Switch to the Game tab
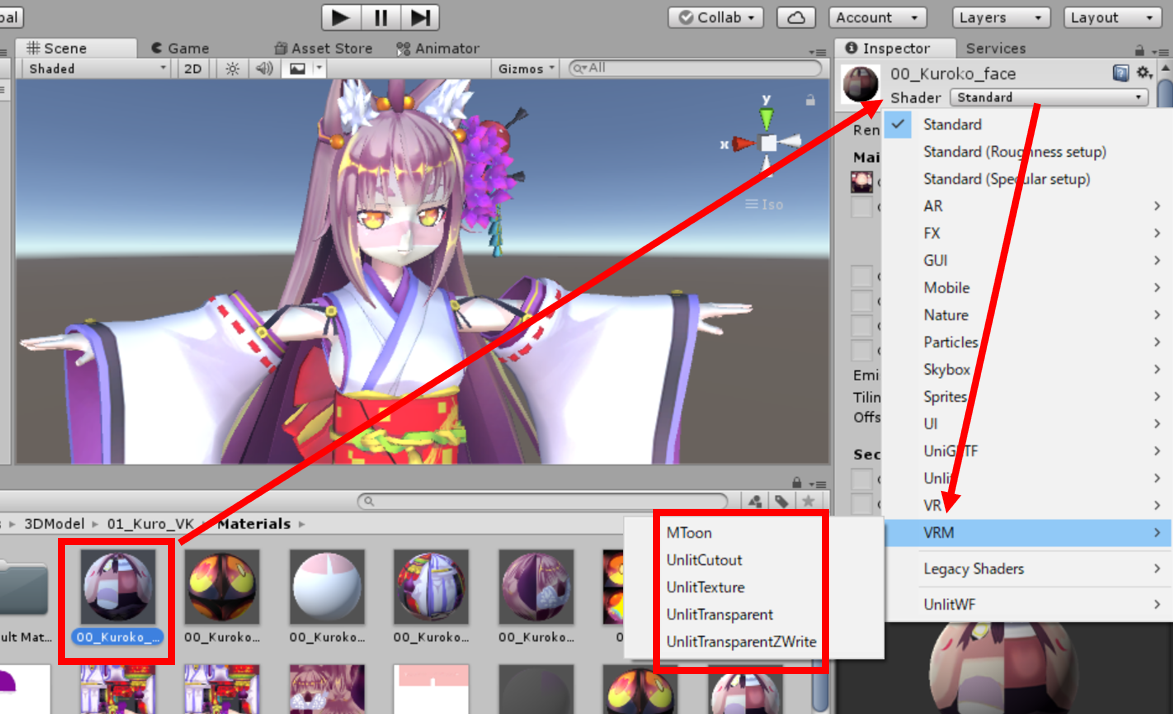Screen dimensions: 1173x714 click(180, 48)
